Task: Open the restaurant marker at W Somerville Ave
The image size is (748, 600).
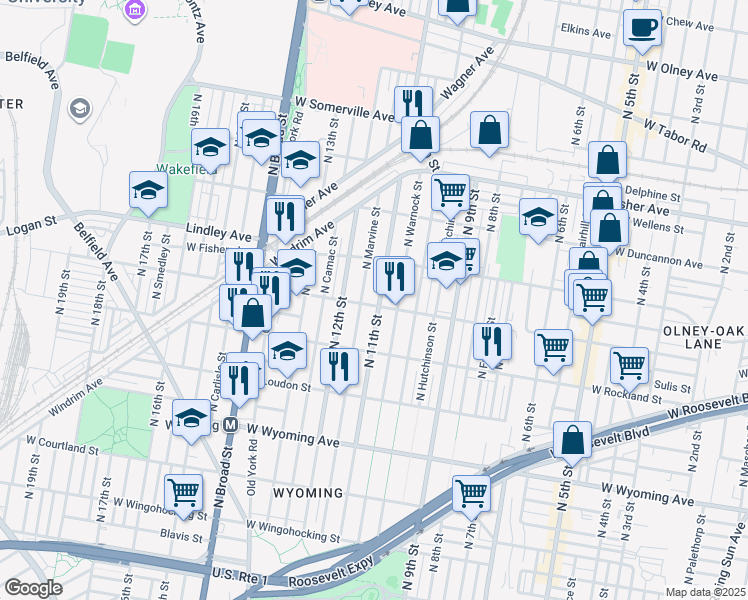Action: 412,102
